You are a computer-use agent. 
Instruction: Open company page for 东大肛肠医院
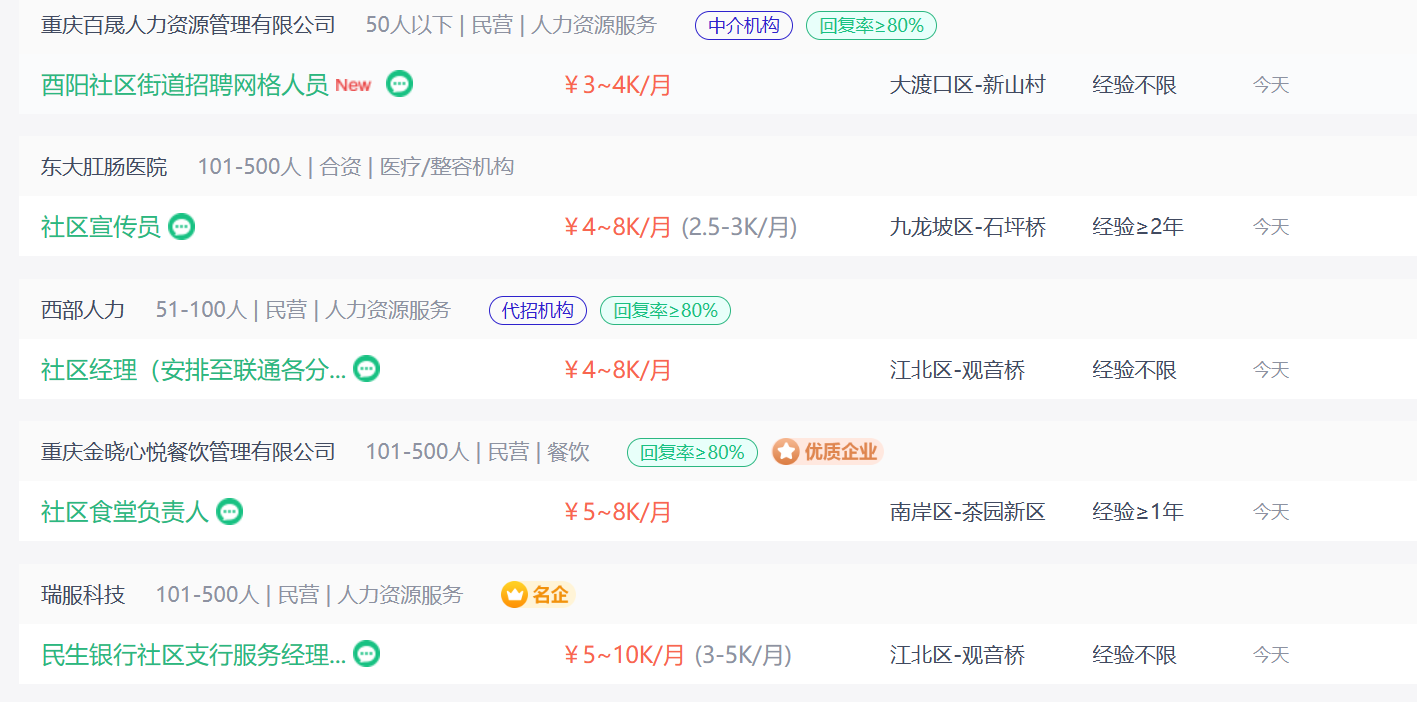pyautogui.click(x=104, y=167)
